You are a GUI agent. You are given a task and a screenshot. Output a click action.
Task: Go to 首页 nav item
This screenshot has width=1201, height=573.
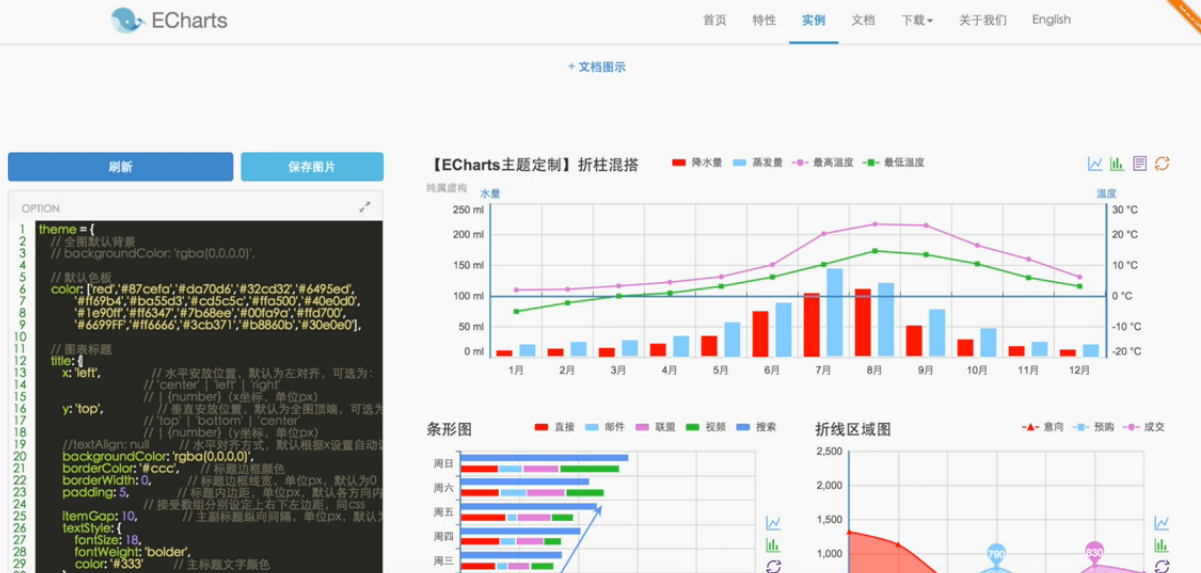point(715,20)
